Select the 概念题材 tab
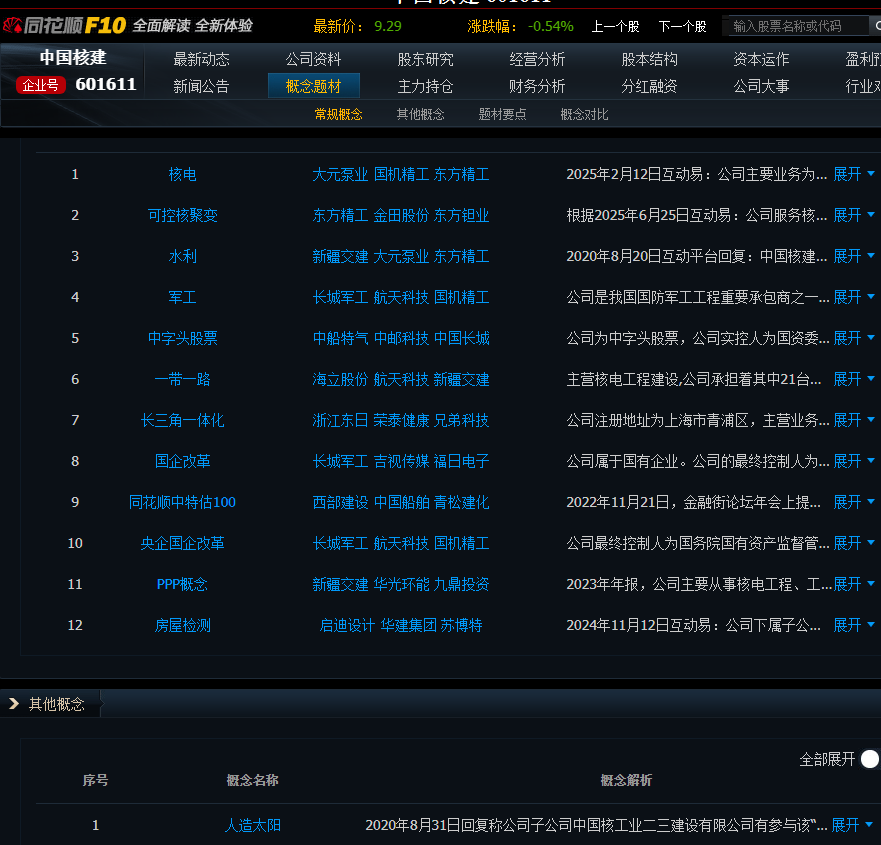This screenshot has width=881, height=845. pyautogui.click(x=314, y=86)
